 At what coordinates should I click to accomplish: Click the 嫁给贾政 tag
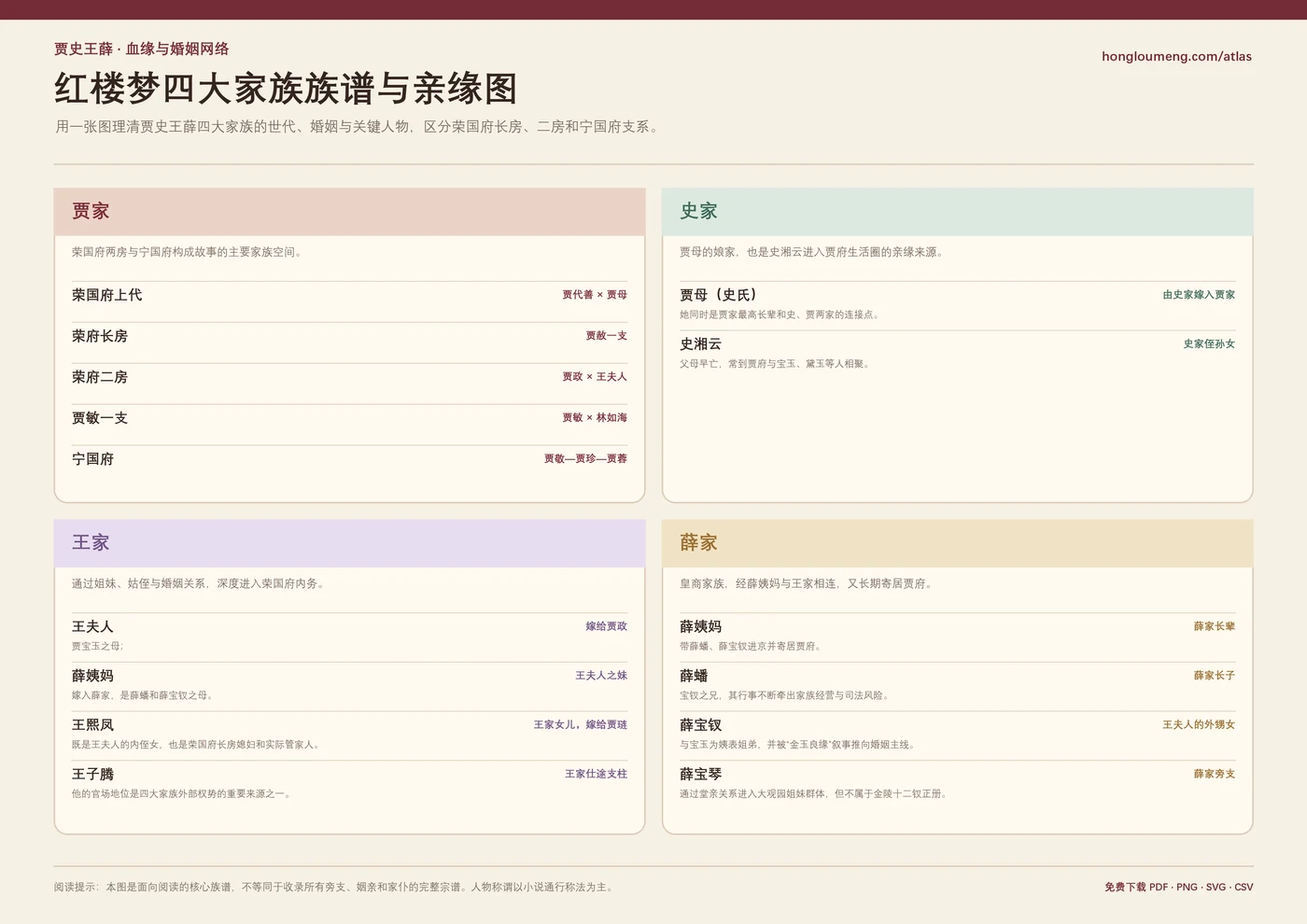coord(607,626)
